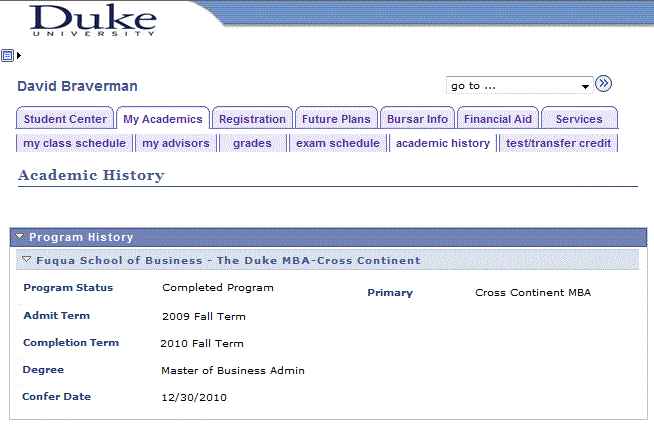
Task: Click the go button with double arrows
Action: coord(603,84)
